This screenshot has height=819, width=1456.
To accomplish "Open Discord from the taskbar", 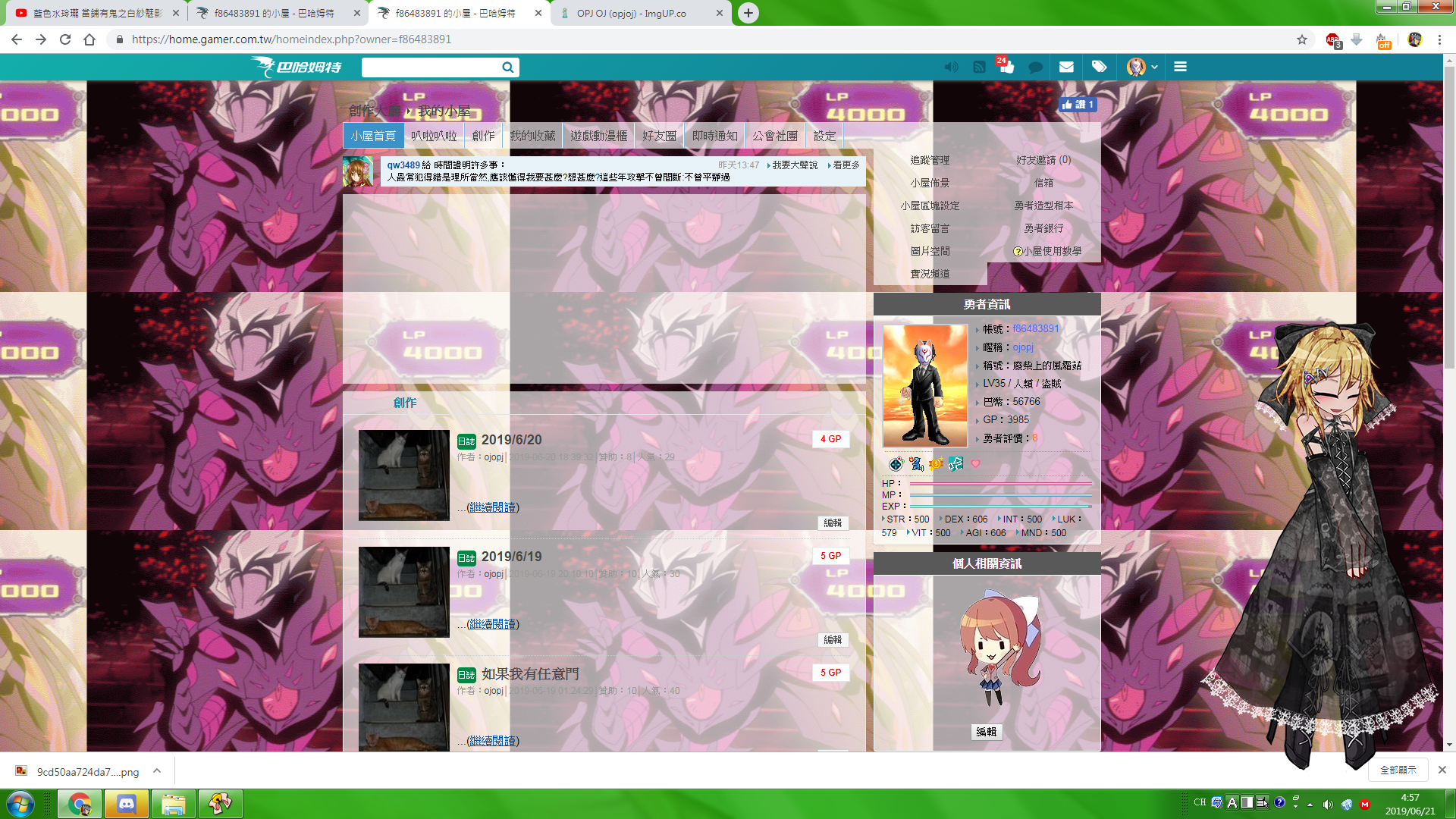I will 126,804.
